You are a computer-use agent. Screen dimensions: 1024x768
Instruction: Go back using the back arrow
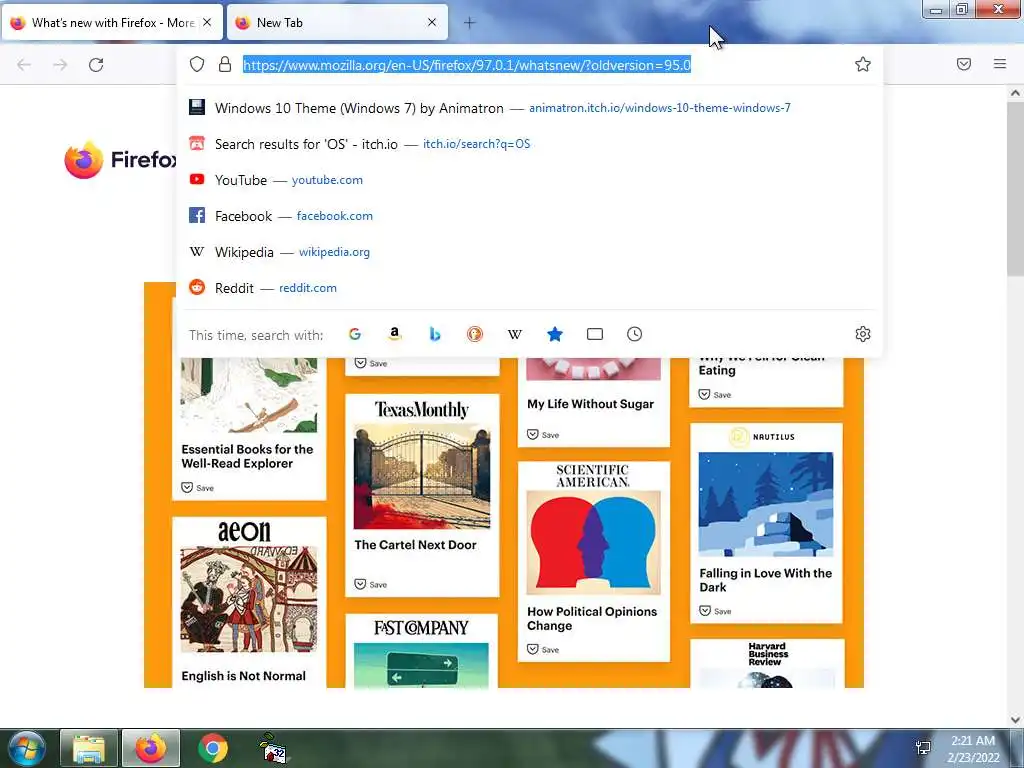click(x=24, y=65)
